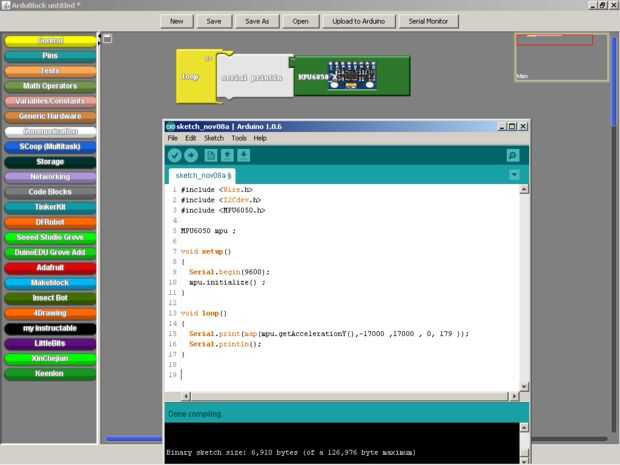Click the '#include <MPU6050.h>' line
620x465 pixels.
pyautogui.click(x=223, y=210)
